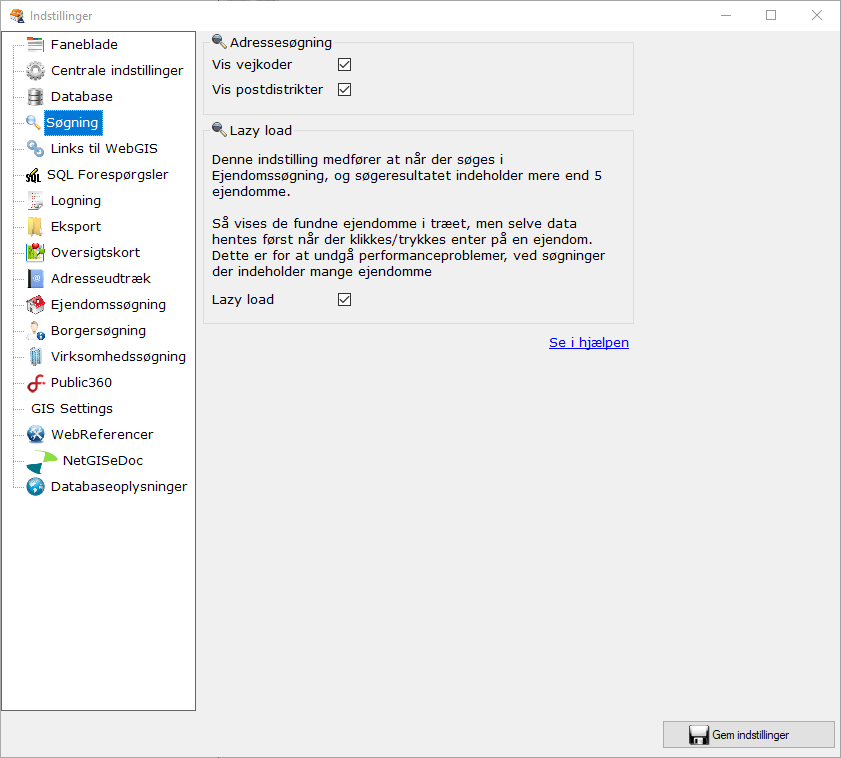Click the SQL Forespørgsler icon

(x=33, y=174)
